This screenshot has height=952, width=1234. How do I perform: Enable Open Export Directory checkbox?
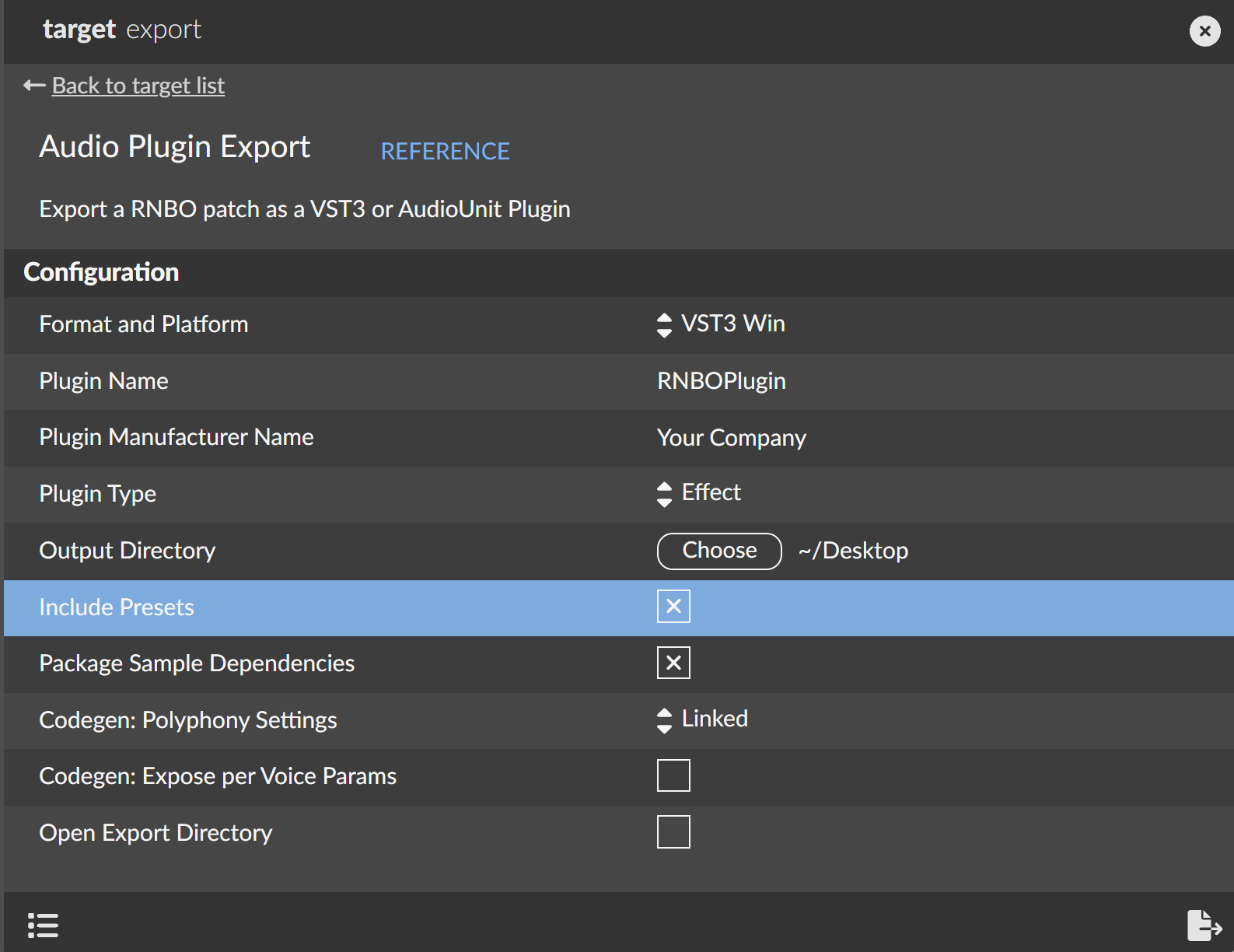pyautogui.click(x=673, y=832)
